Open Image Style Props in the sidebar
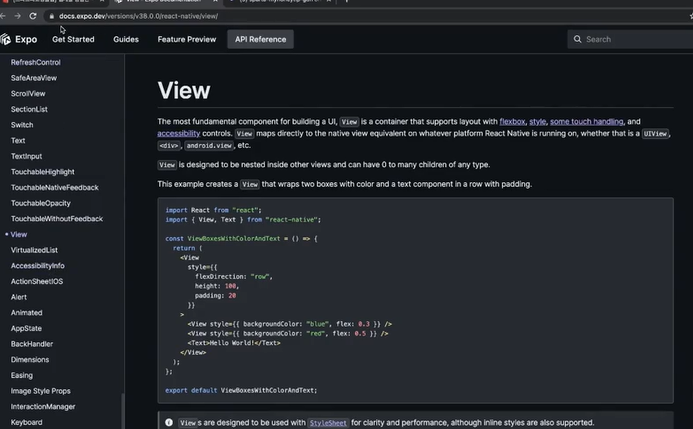This screenshot has height=429, width=693. point(41,391)
